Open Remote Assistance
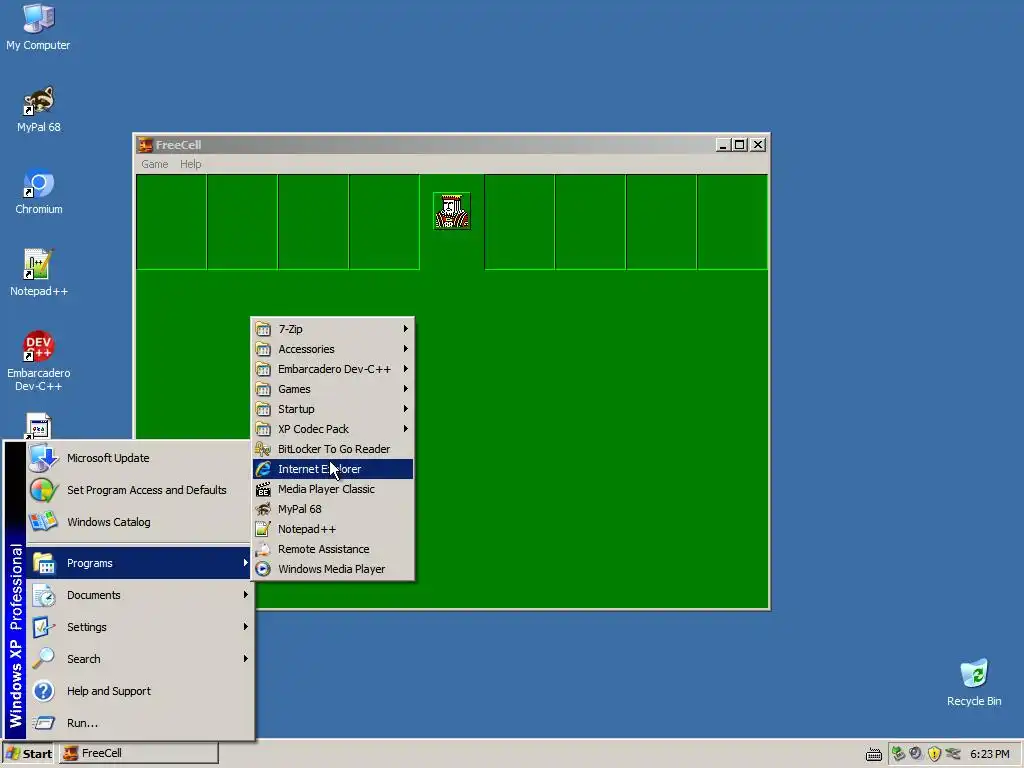The height and width of the screenshot is (768, 1024). click(333, 549)
